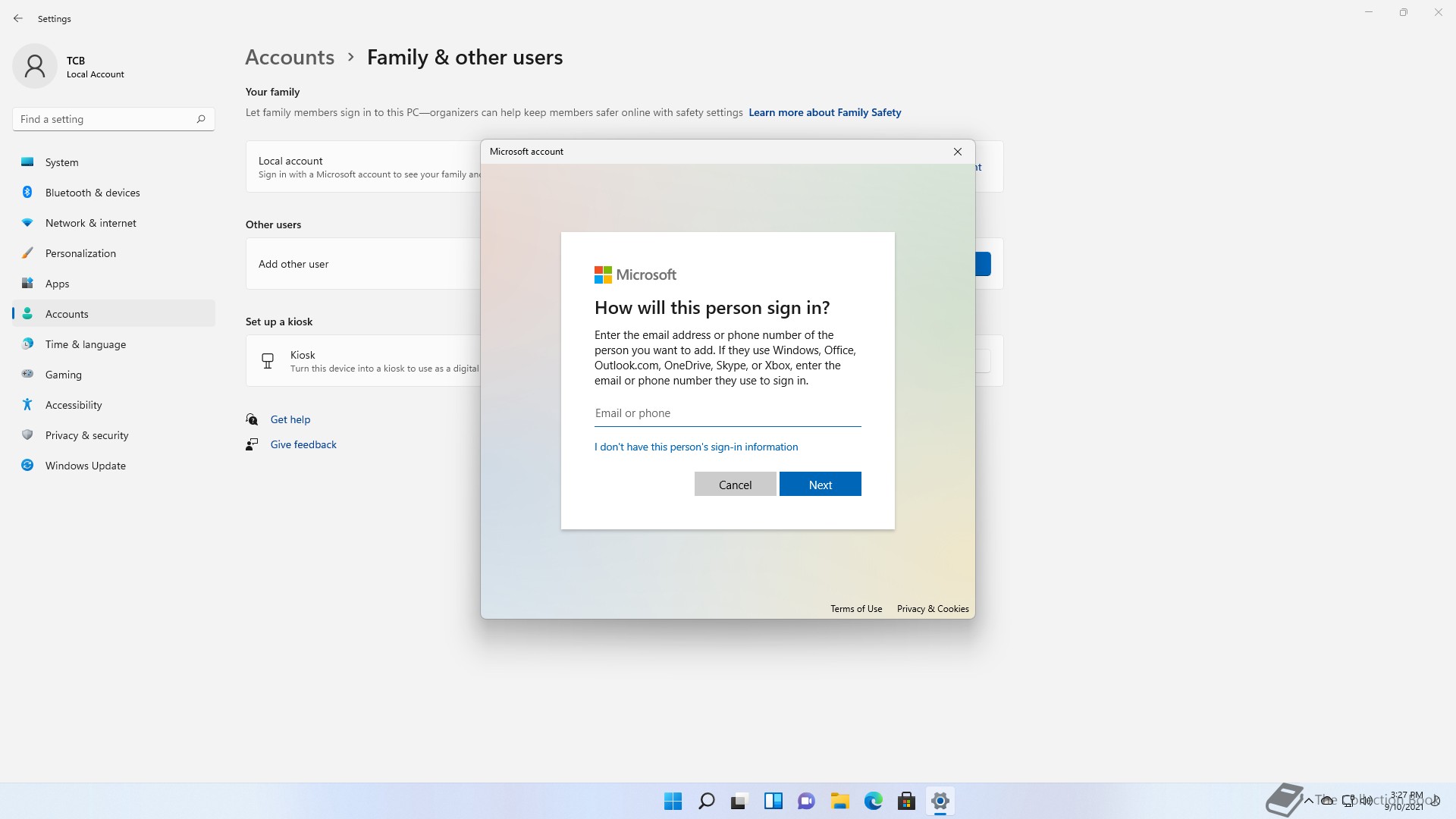This screenshot has width=1456, height=819.
Task: Click I don't have this person's sign-in information
Action: (x=696, y=447)
